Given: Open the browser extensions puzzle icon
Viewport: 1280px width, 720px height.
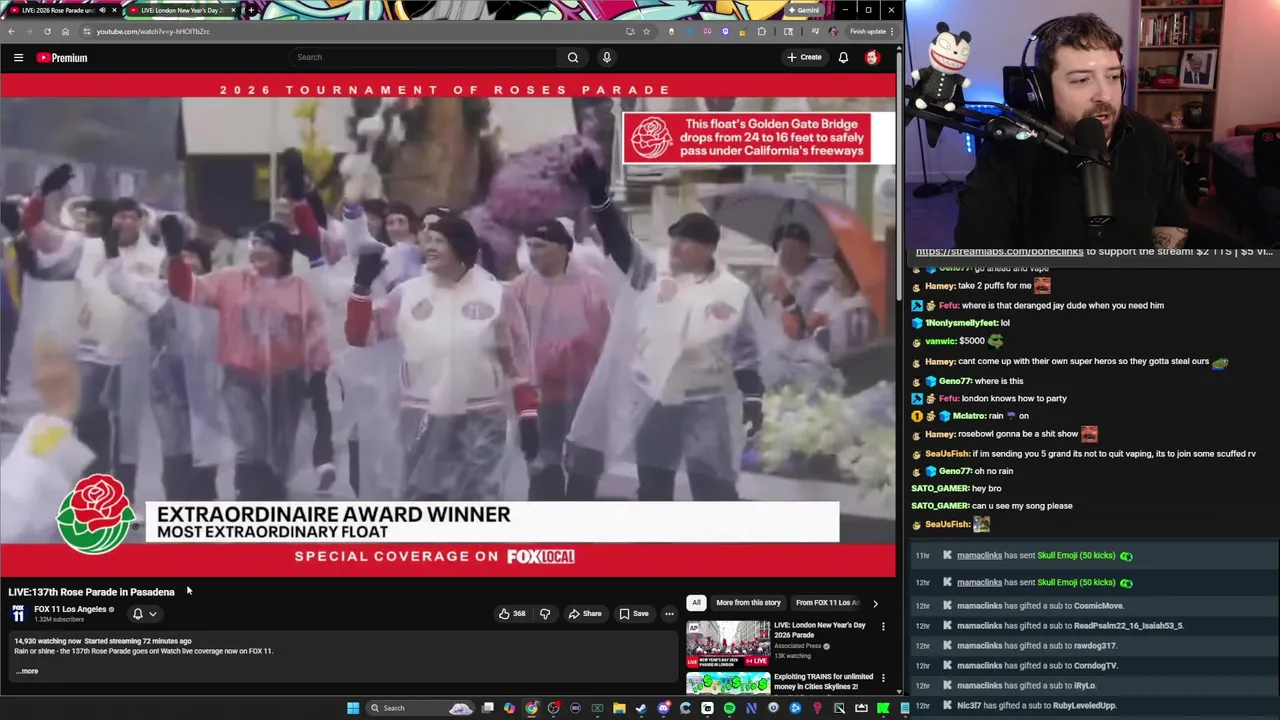Looking at the screenshot, I should tap(762, 31).
